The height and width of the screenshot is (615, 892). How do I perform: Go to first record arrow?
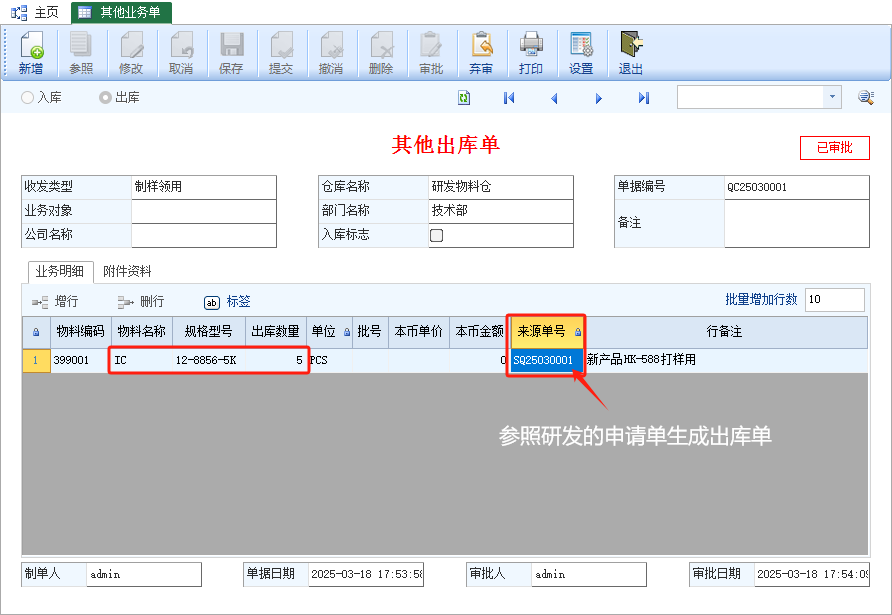(509, 98)
